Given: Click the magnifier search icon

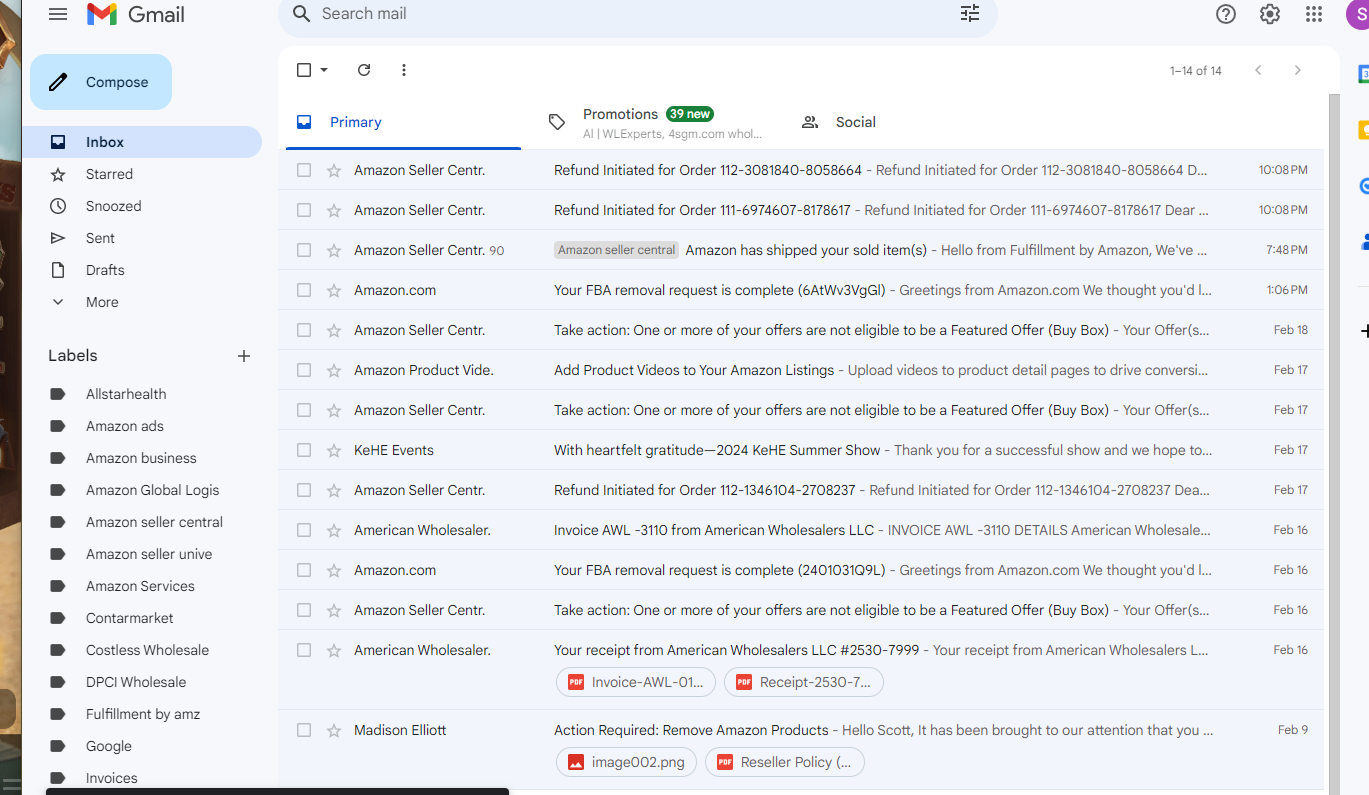Looking at the screenshot, I should point(301,14).
